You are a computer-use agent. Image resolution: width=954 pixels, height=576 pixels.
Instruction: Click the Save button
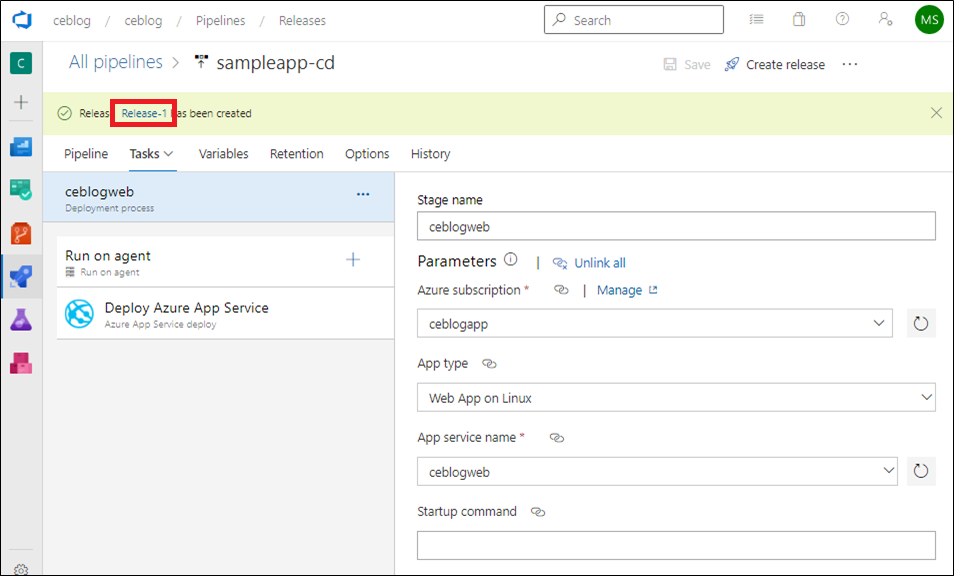tap(687, 64)
